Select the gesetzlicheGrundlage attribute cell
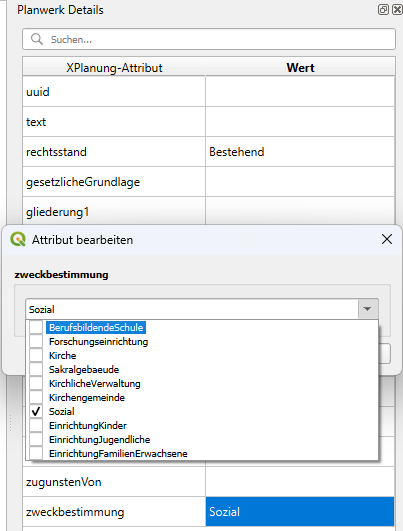Screen dimensions: 403x531 tap(114, 182)
